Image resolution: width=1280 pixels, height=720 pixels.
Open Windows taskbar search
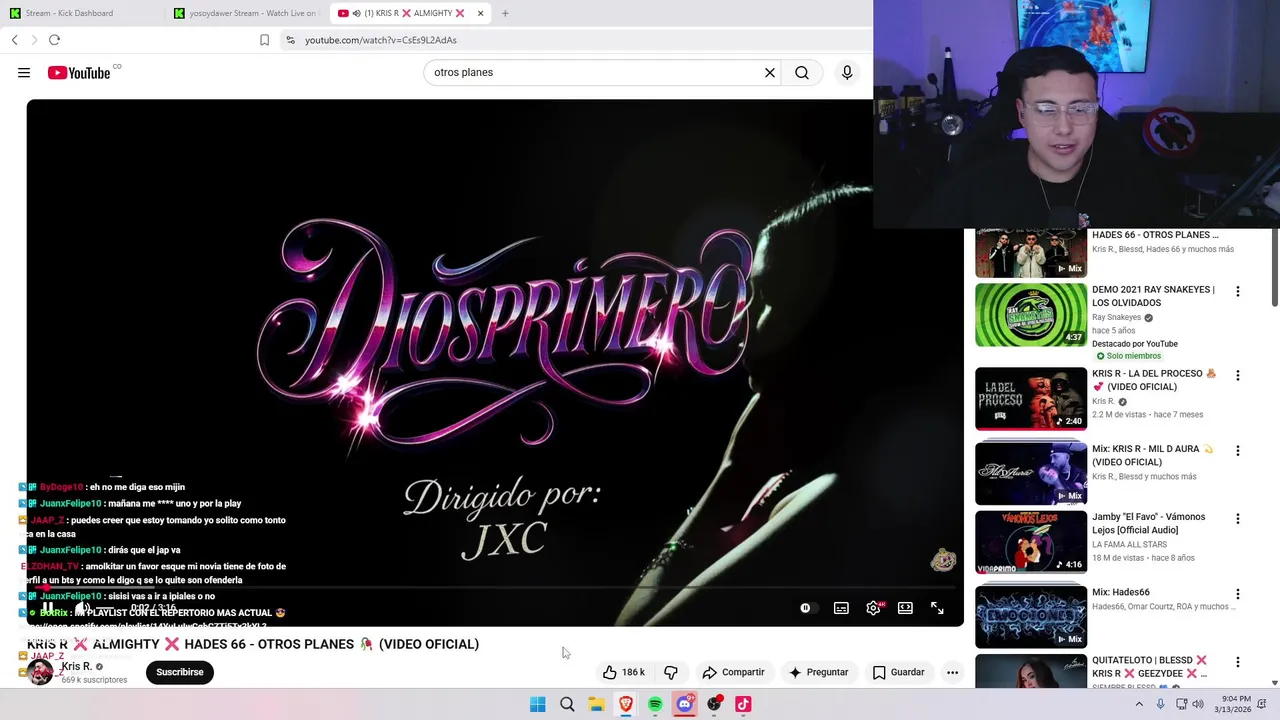pos(567,704)
